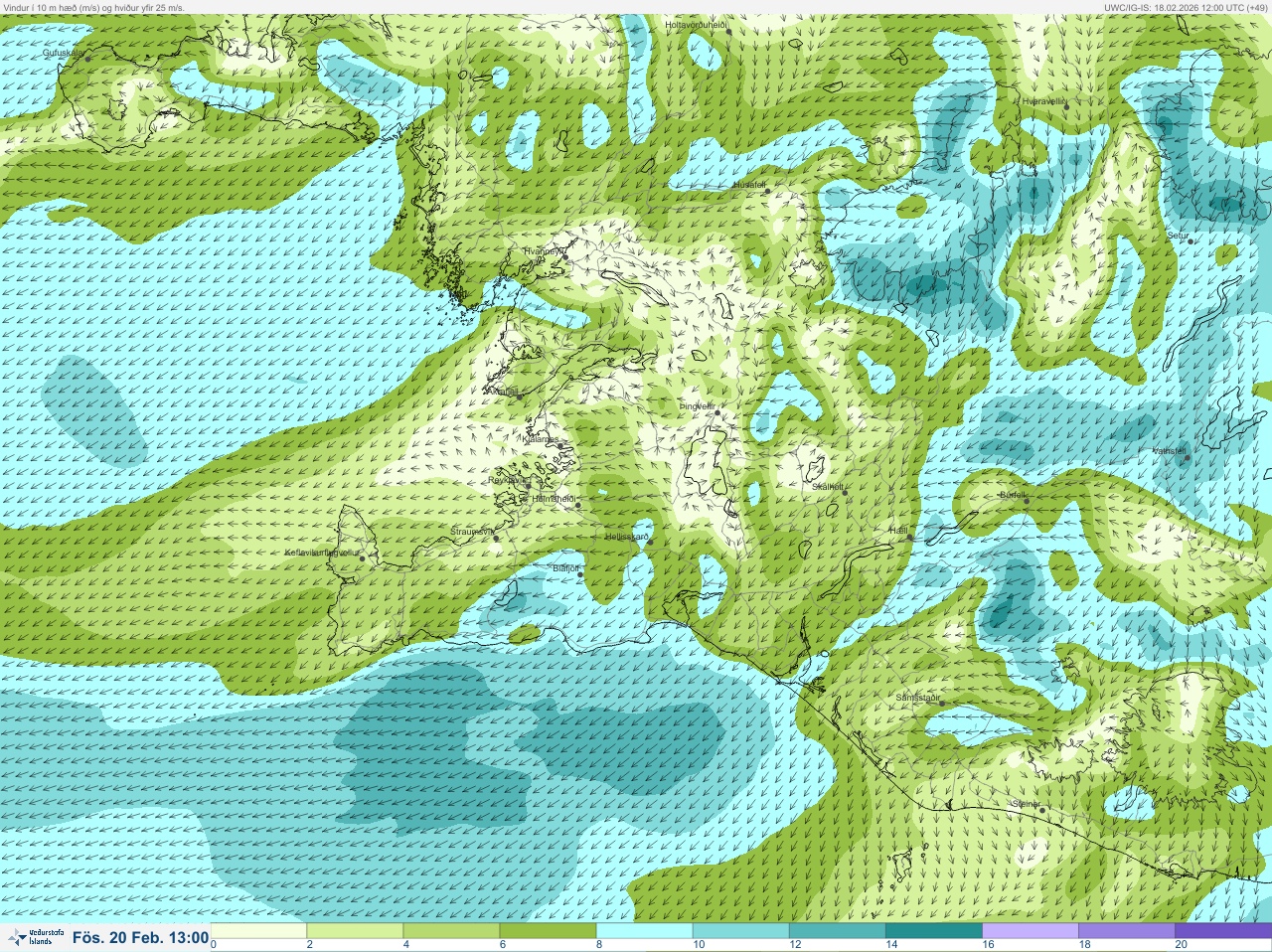Click the Húsafell station label
The width and height of the screenshot is (1272, 952).
click(x=749, y=185)
